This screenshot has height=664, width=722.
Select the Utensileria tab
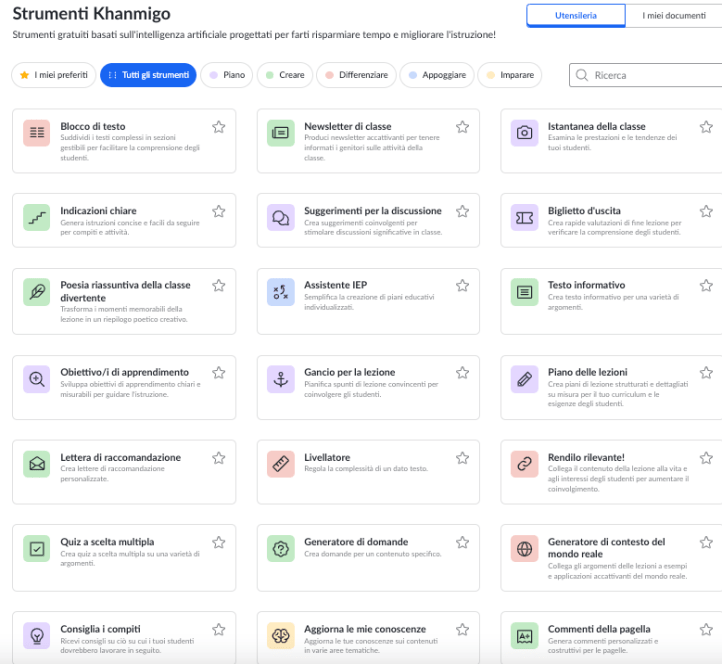(x=576, y=15)
